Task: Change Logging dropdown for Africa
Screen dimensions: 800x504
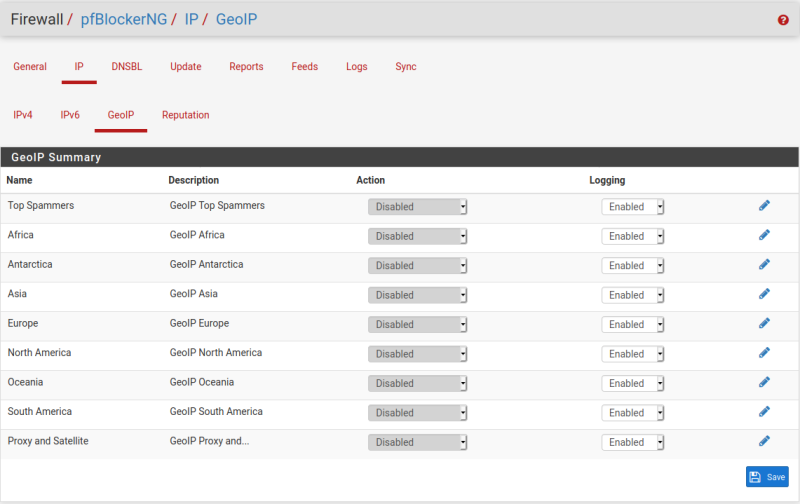Action: click(632, 236)
